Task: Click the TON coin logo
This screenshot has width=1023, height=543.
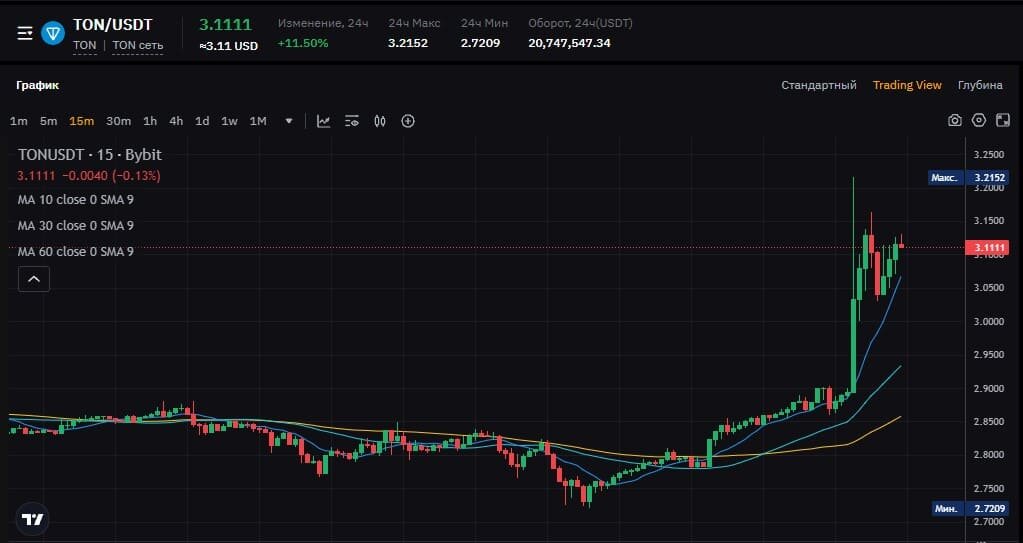Action: click(53, 33)
